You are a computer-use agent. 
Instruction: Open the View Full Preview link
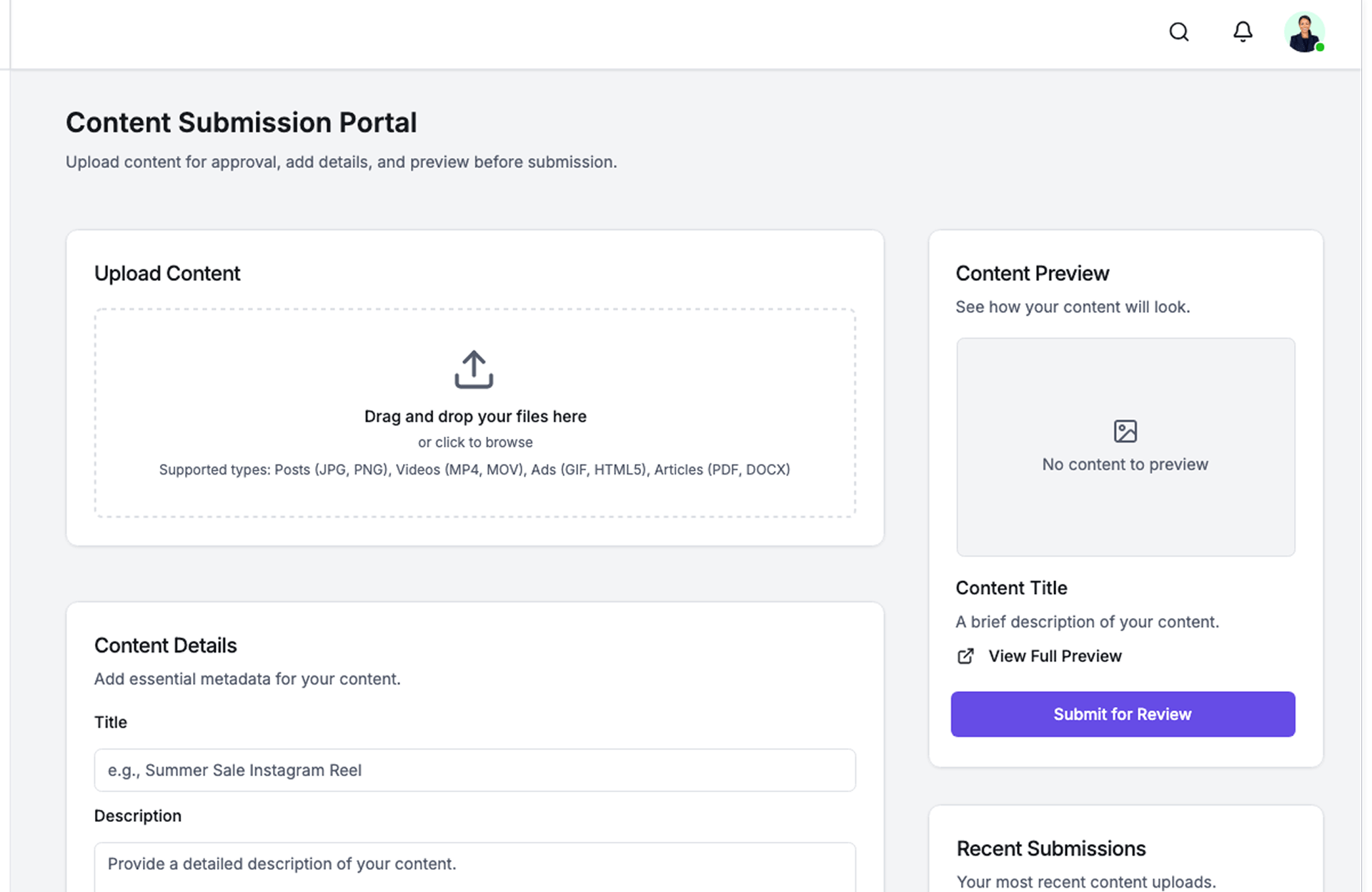pos(1055,656)
